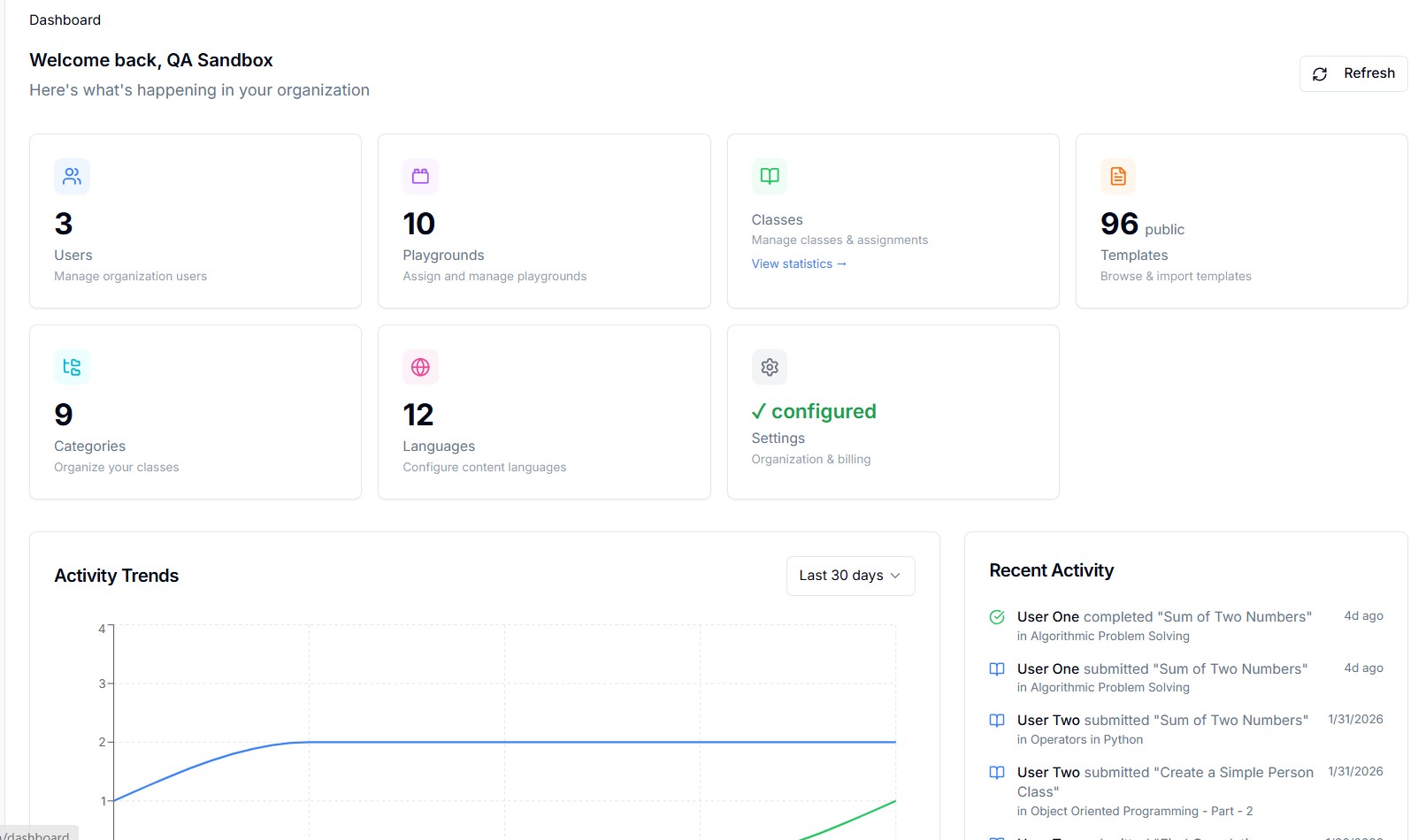This screenshot has width=1418, height=840.
Task: Click the refresh arrows icon
Action: pyautogui.click(x=1321, y=73)
